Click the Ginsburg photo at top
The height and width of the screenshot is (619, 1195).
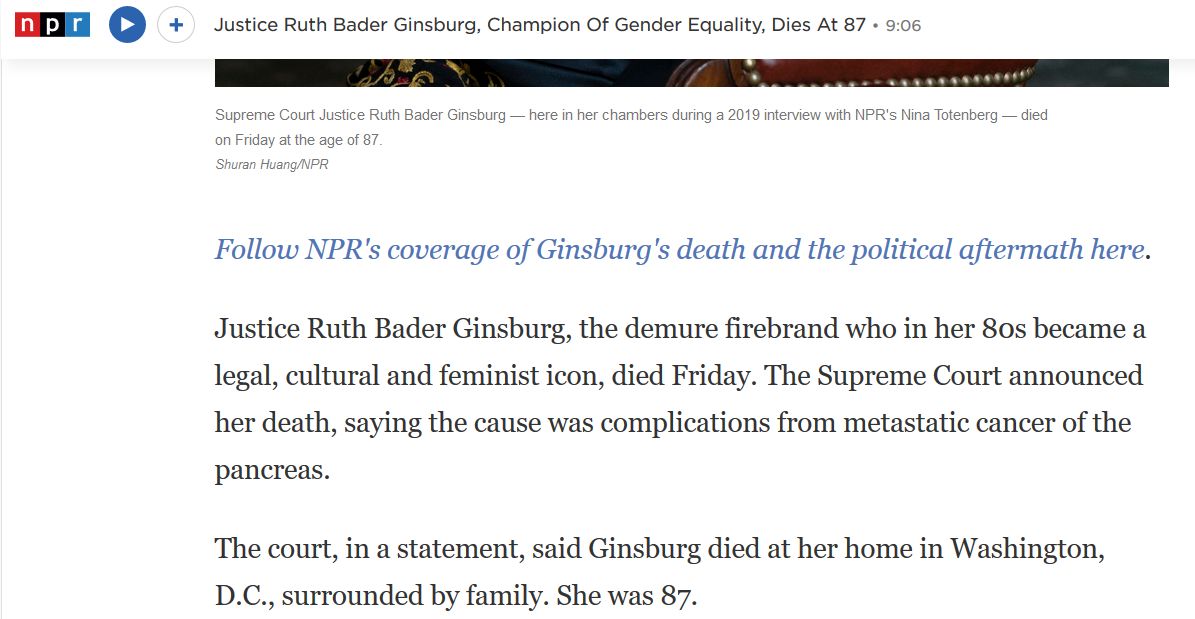pos(691,72)
